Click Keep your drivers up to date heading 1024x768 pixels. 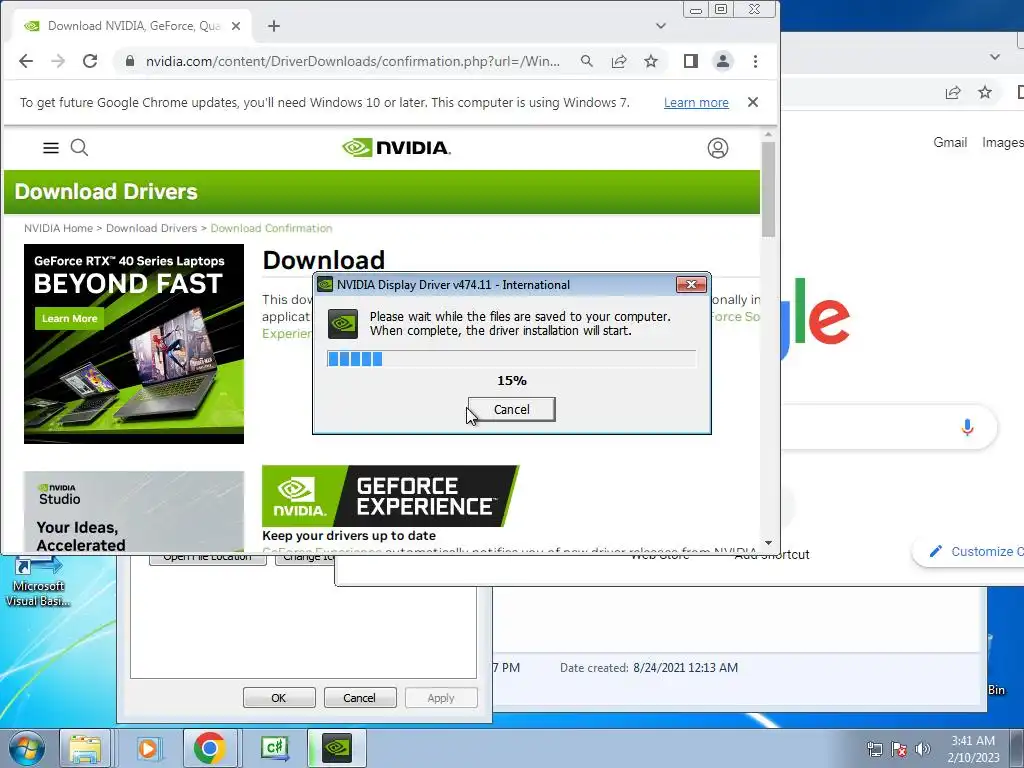(349, 536)
